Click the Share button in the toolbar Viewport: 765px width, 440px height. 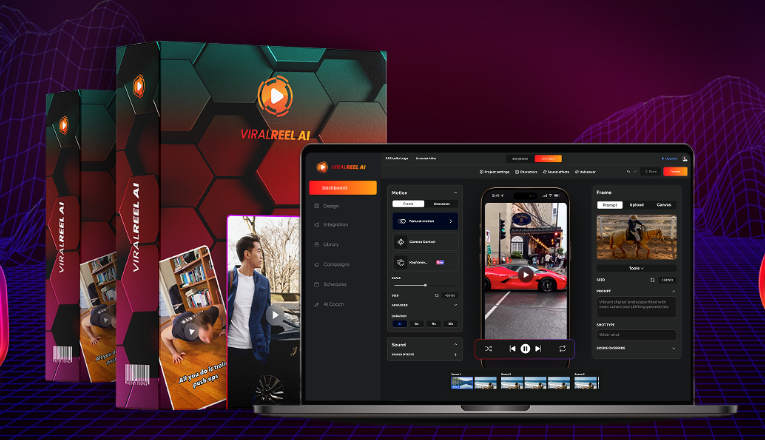[651, 172]
